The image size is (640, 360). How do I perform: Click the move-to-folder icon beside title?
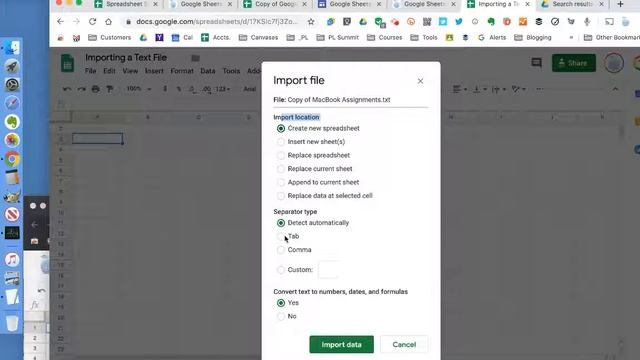pyautogui.click(x=196, y=58)
